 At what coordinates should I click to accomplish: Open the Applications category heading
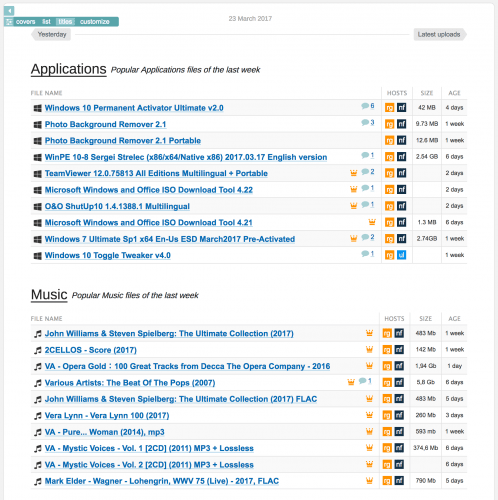tap(69, 69)
